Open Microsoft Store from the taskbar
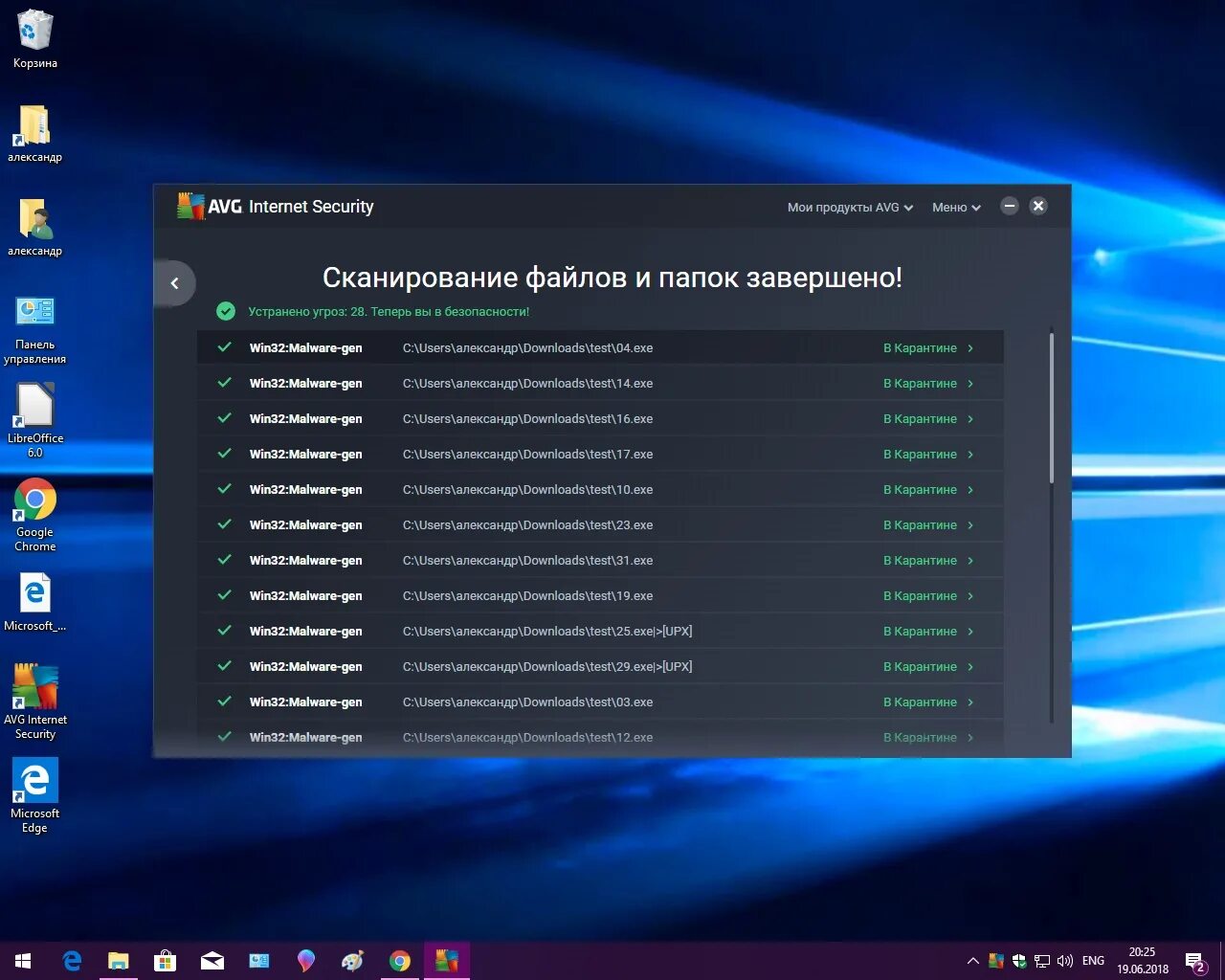This screenshot has width=1225, height=980. [165, 961]
